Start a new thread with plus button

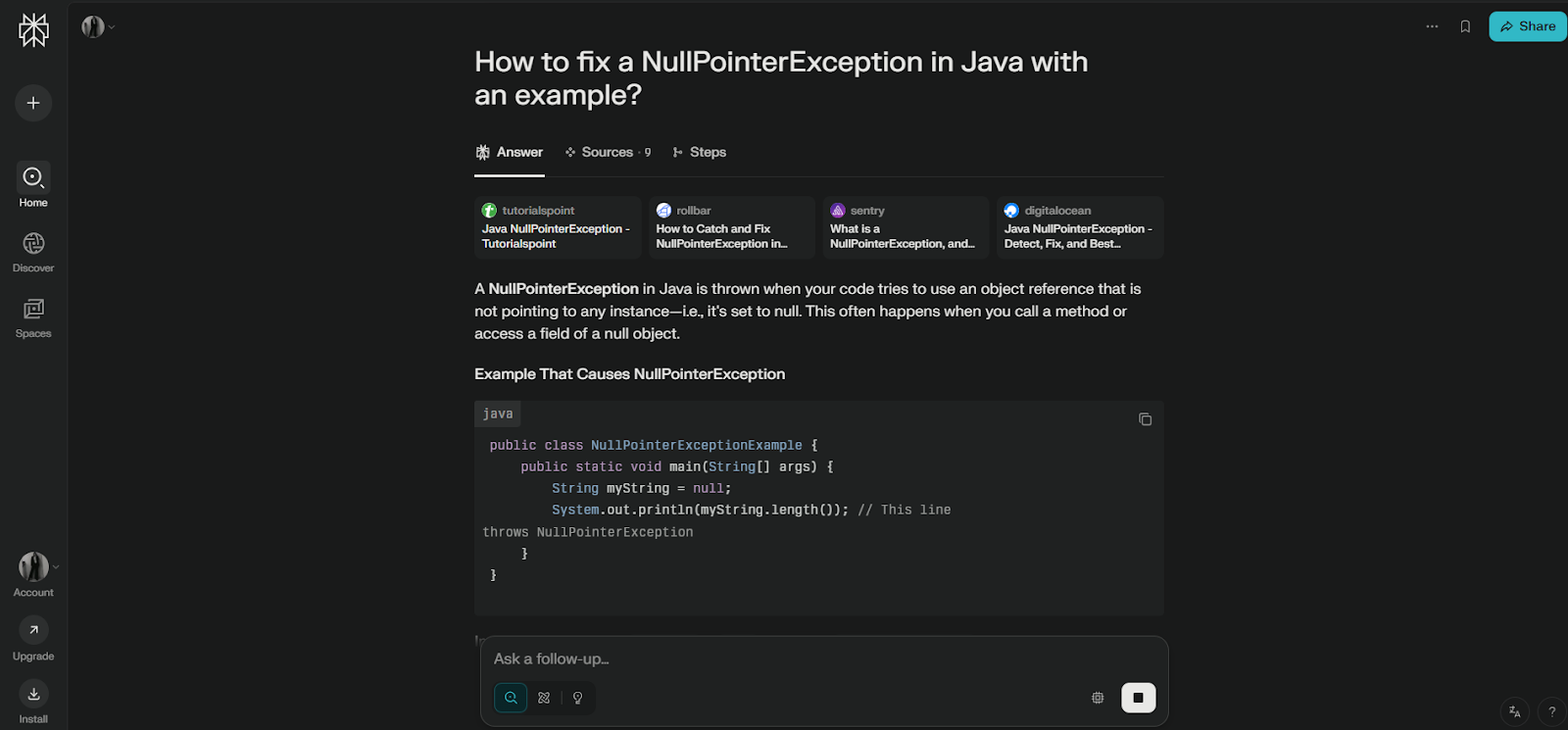point(33,103)
